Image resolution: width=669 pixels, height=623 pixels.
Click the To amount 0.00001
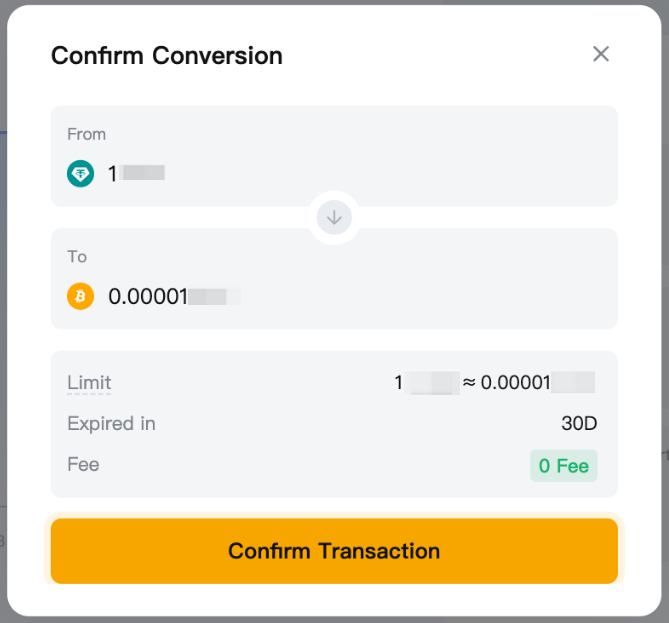(148, 296)
